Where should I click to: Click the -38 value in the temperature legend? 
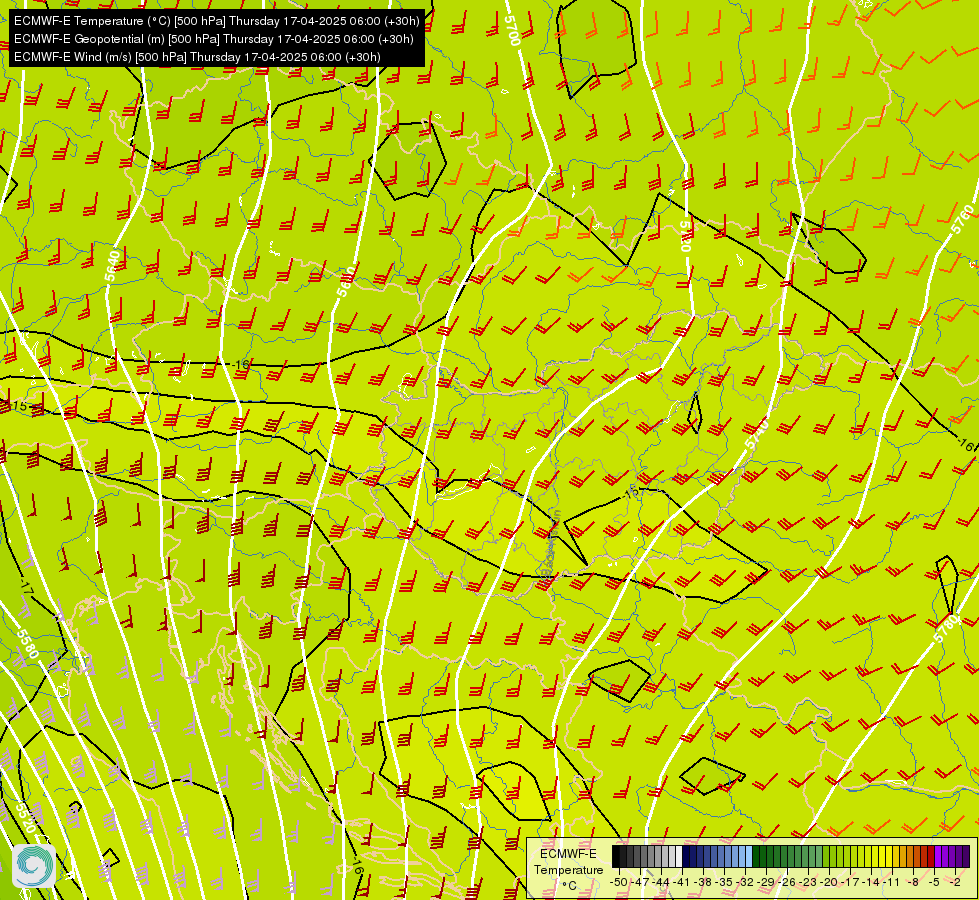(x=704, y=882)
